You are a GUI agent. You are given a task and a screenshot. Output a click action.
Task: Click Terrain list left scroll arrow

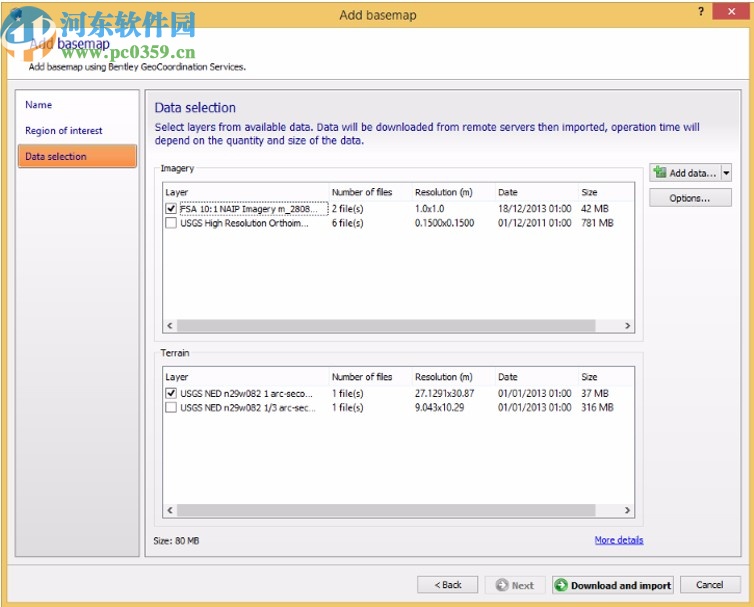tap(170, 510)
